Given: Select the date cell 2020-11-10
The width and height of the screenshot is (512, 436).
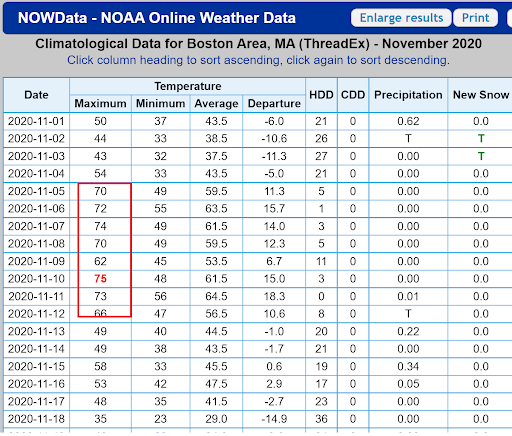Looking at the screenshot, I should pos(36,279).
